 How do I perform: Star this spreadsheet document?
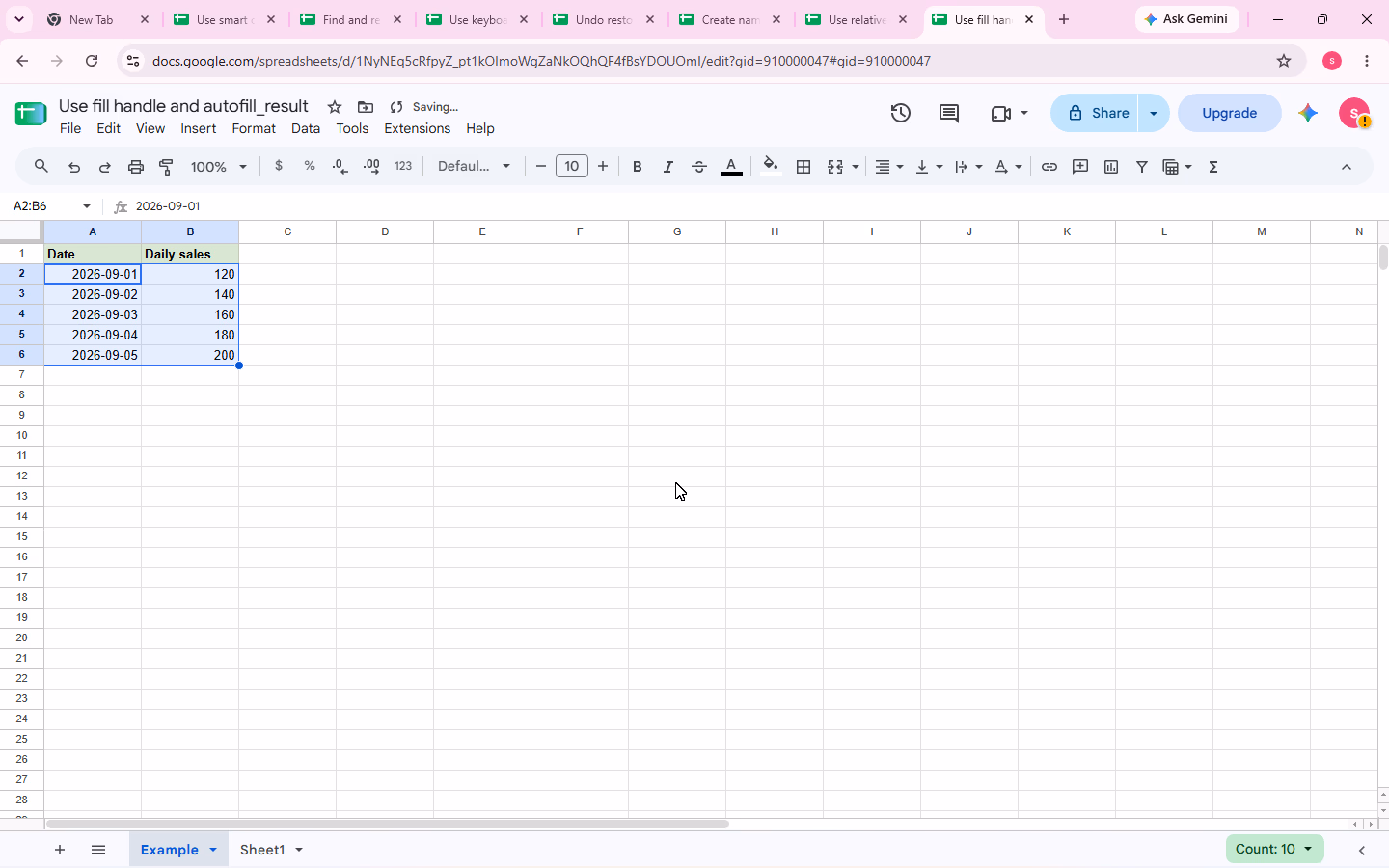(335, 107)
